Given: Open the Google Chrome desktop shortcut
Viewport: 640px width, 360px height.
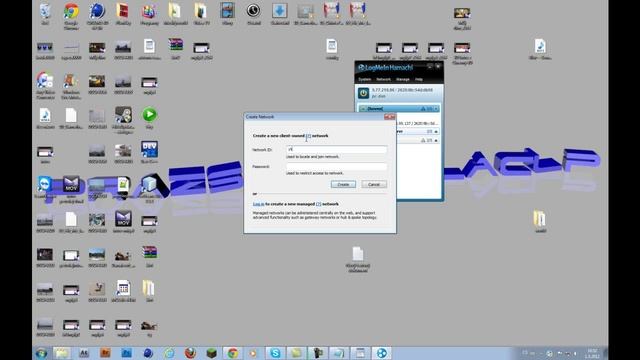Looking at the screenshot, I should point(71,11).
